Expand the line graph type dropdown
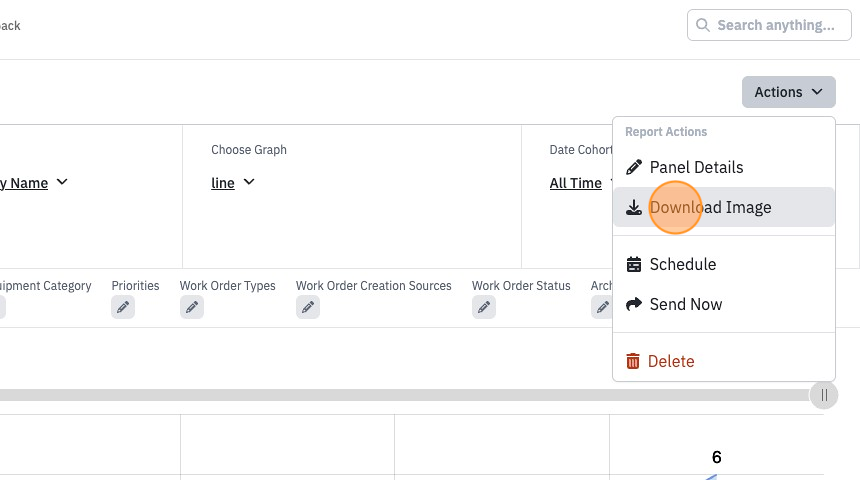Screen dimensions: 860x480 (x=233, y=183)
